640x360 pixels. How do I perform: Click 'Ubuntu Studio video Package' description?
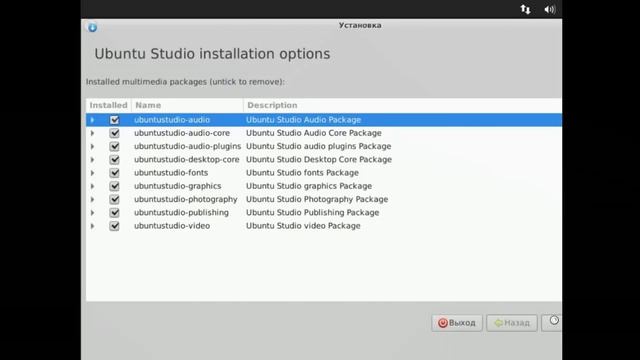coord(303,226)
